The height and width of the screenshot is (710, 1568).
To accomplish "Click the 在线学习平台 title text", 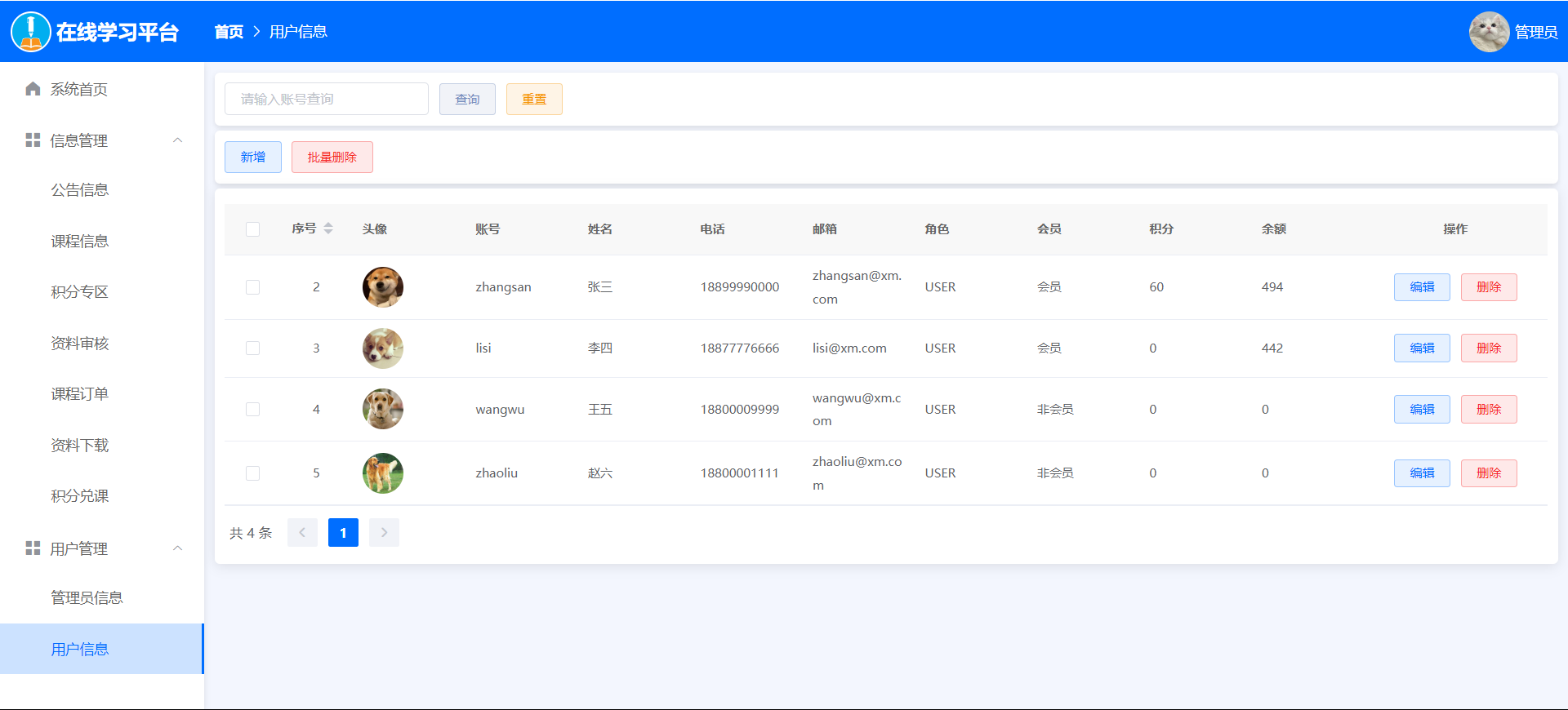I will (x=118, y=32).
